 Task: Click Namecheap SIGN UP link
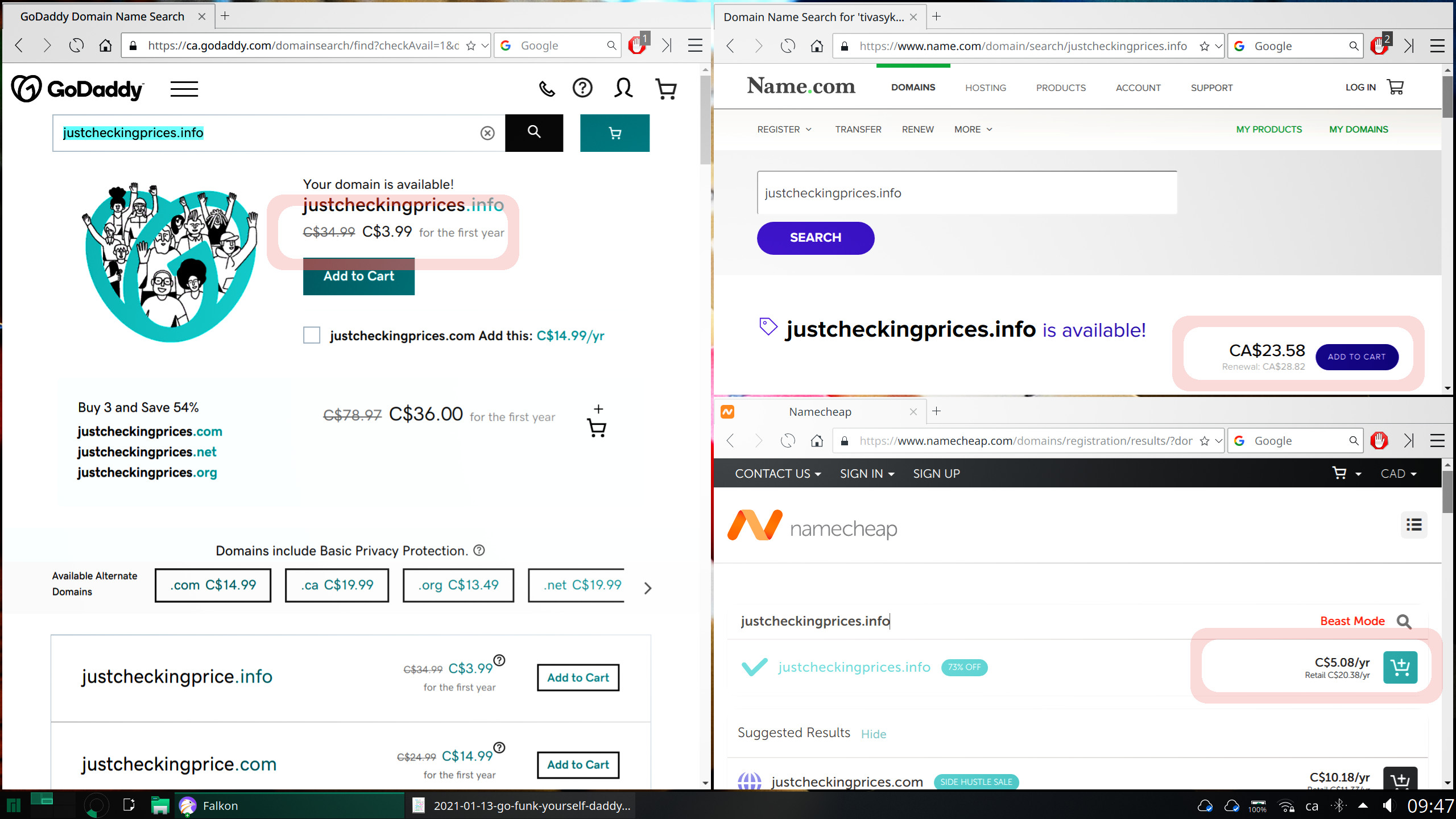point(936,473)
